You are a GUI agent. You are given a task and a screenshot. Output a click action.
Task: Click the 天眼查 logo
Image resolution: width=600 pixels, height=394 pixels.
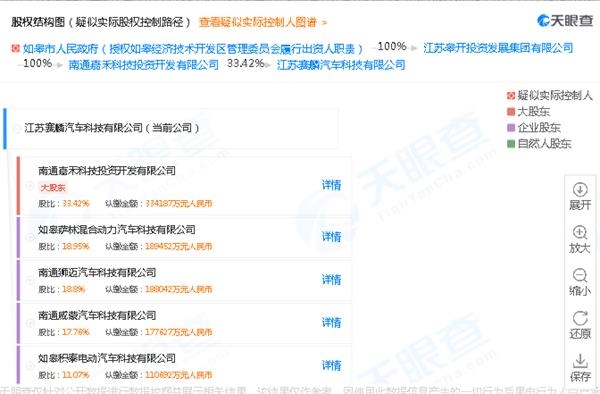point(565,21)
